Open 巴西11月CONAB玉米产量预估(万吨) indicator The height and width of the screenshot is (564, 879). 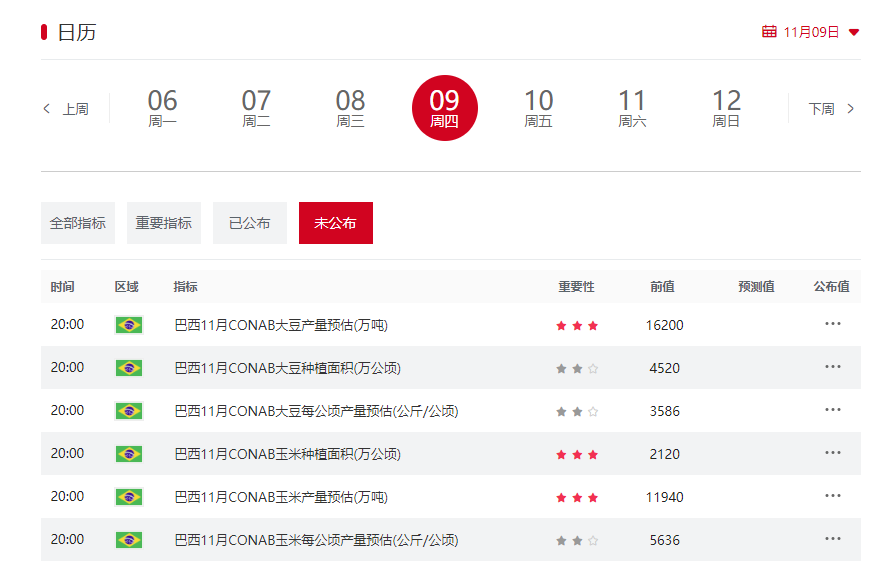tap(281, 497)
